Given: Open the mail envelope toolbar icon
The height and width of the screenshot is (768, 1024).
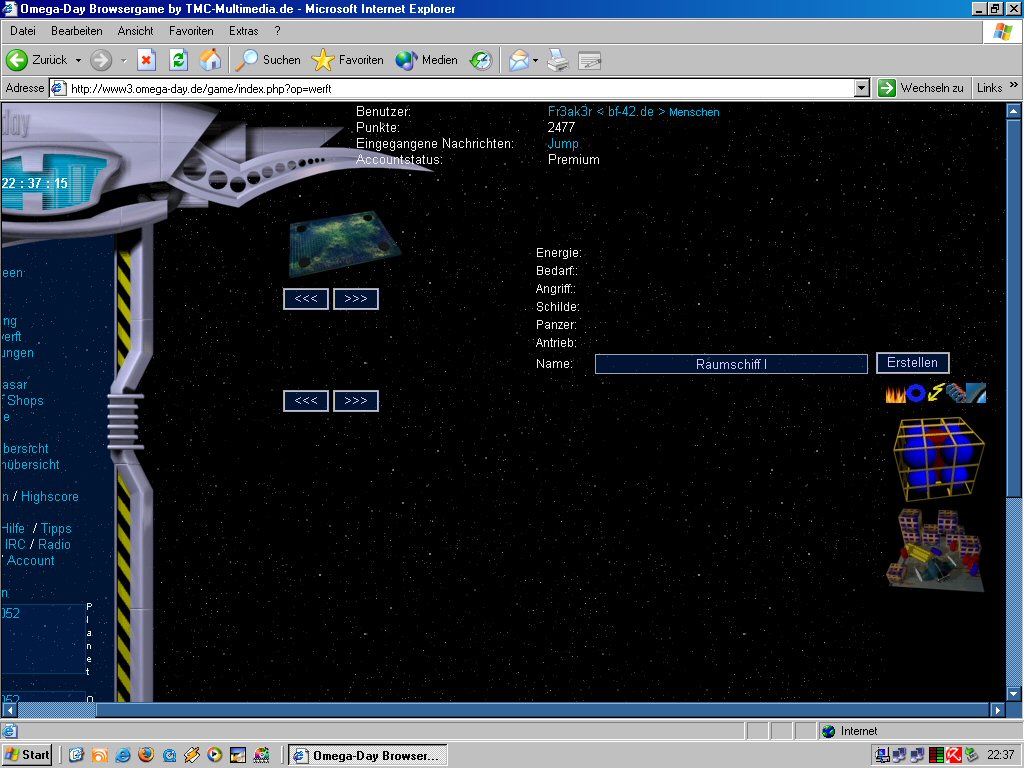Looking at the screenshot, I should 519,60.
